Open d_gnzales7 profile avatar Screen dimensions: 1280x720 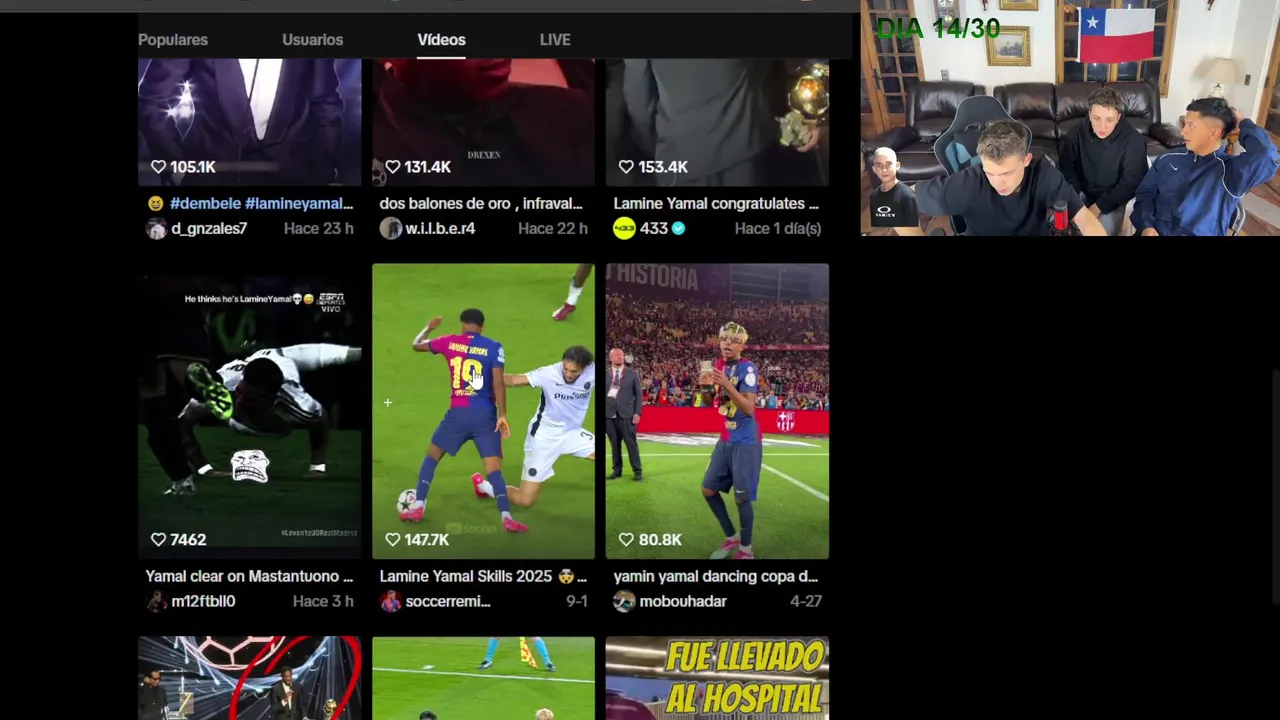pyautogui.click(x=156, y=228)
